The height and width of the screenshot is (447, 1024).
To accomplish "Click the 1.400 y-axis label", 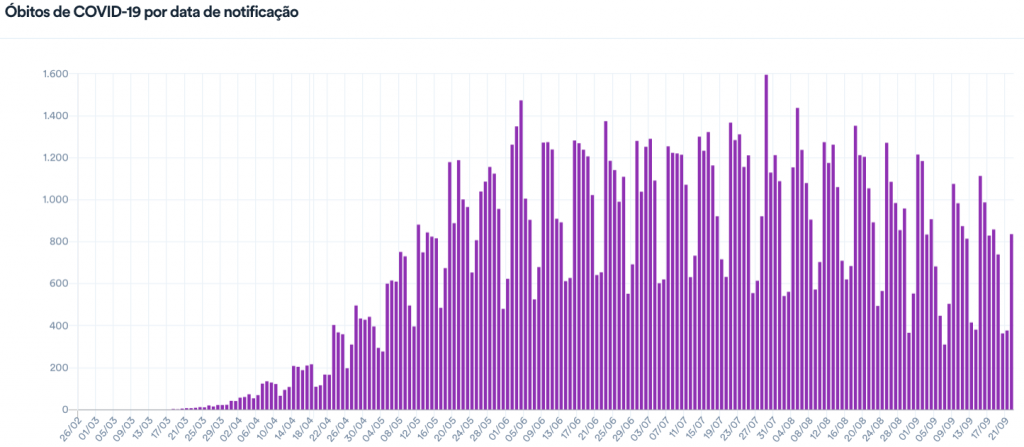I will pos(54,116).
